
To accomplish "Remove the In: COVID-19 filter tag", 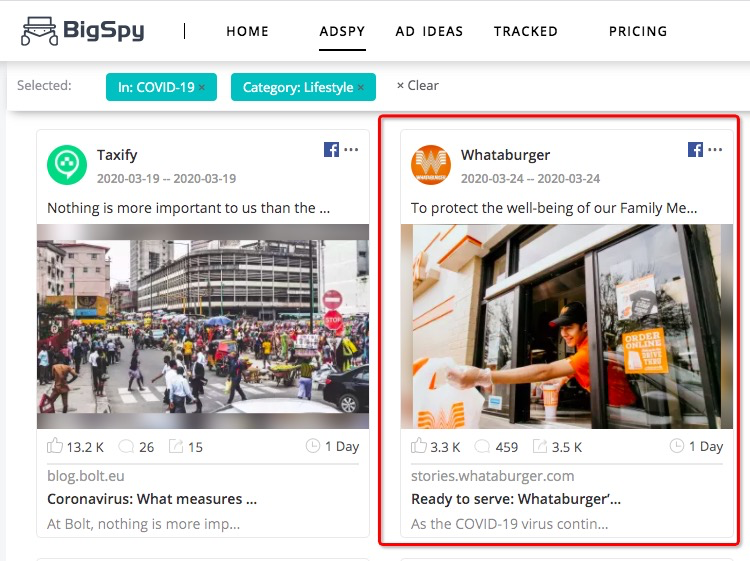I will [202, 88].
